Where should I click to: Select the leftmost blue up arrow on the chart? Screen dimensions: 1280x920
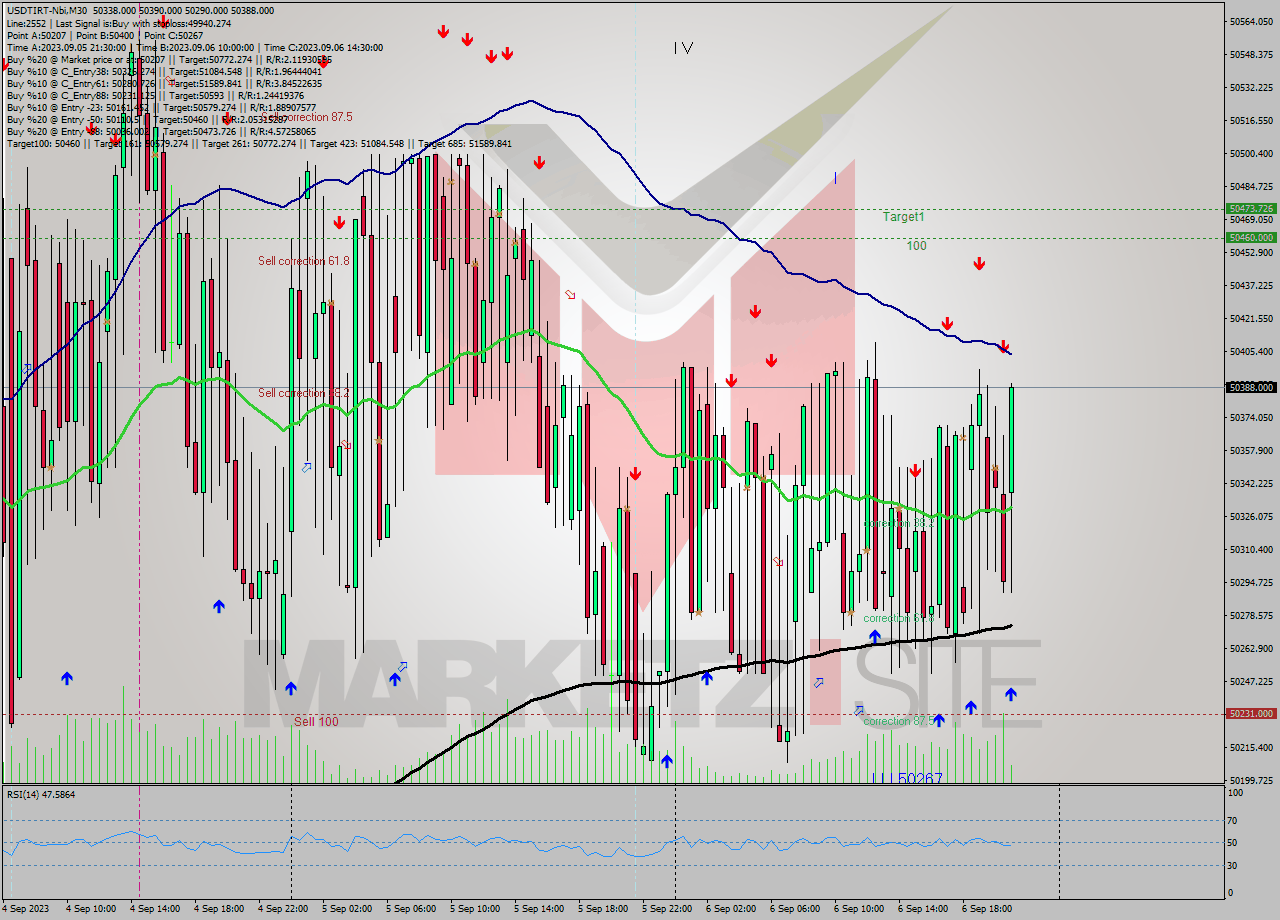click(66, 679)
